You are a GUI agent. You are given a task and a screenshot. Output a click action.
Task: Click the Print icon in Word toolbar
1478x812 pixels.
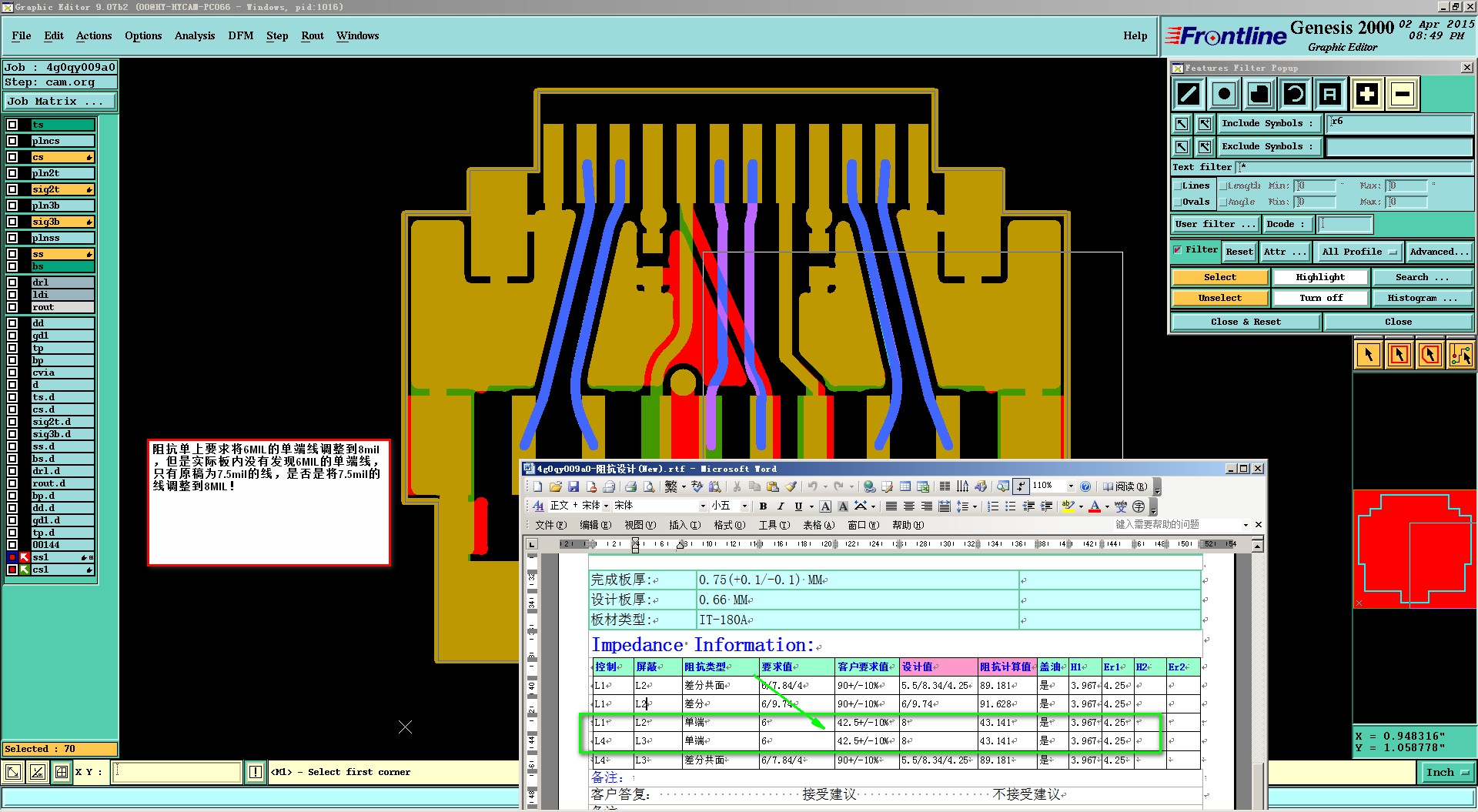pos(630,486)
